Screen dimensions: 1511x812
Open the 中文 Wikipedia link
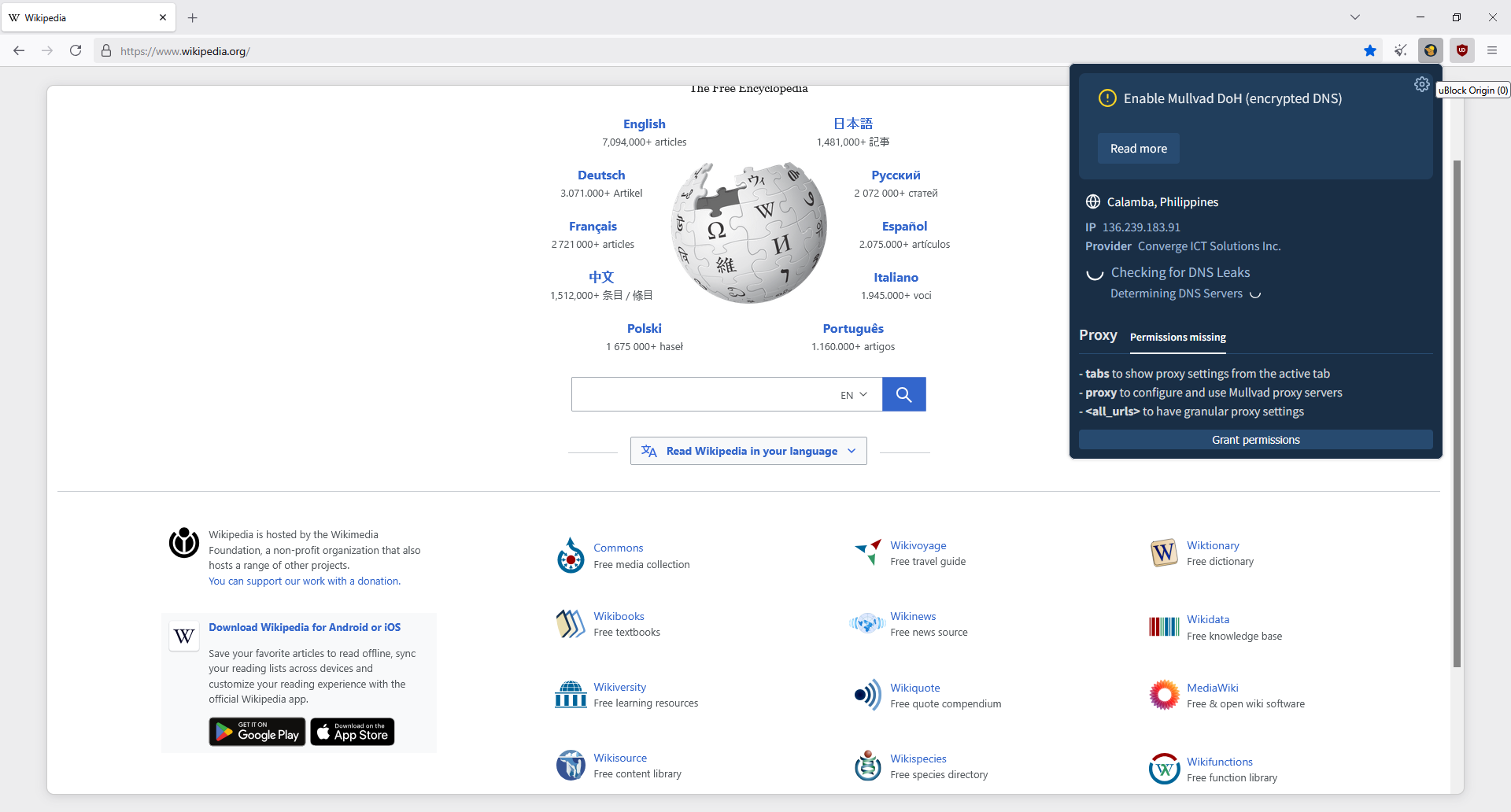click(601, 277)
